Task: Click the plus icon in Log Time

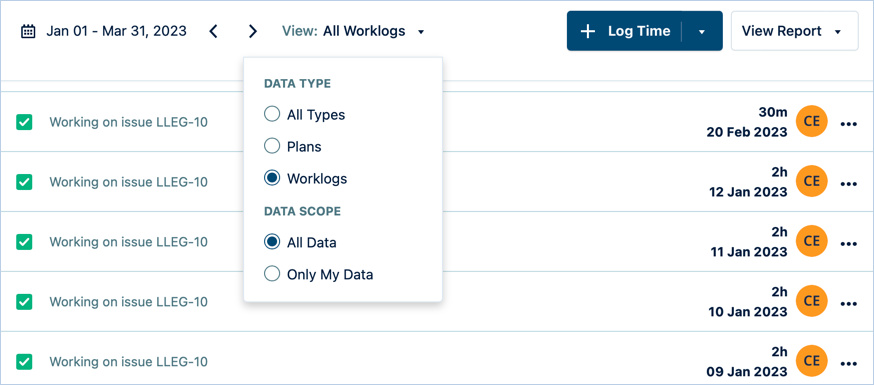Action: [x=588, y=31]
